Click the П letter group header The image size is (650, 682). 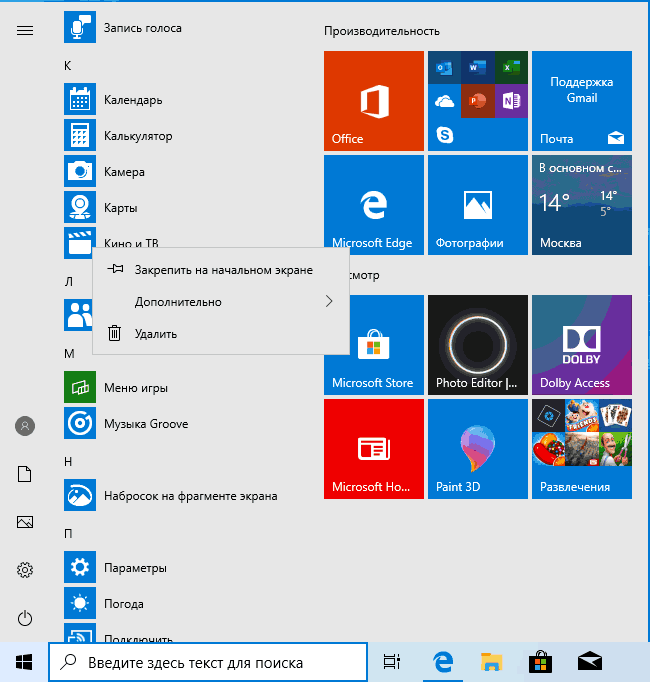(x=68, y=533)
